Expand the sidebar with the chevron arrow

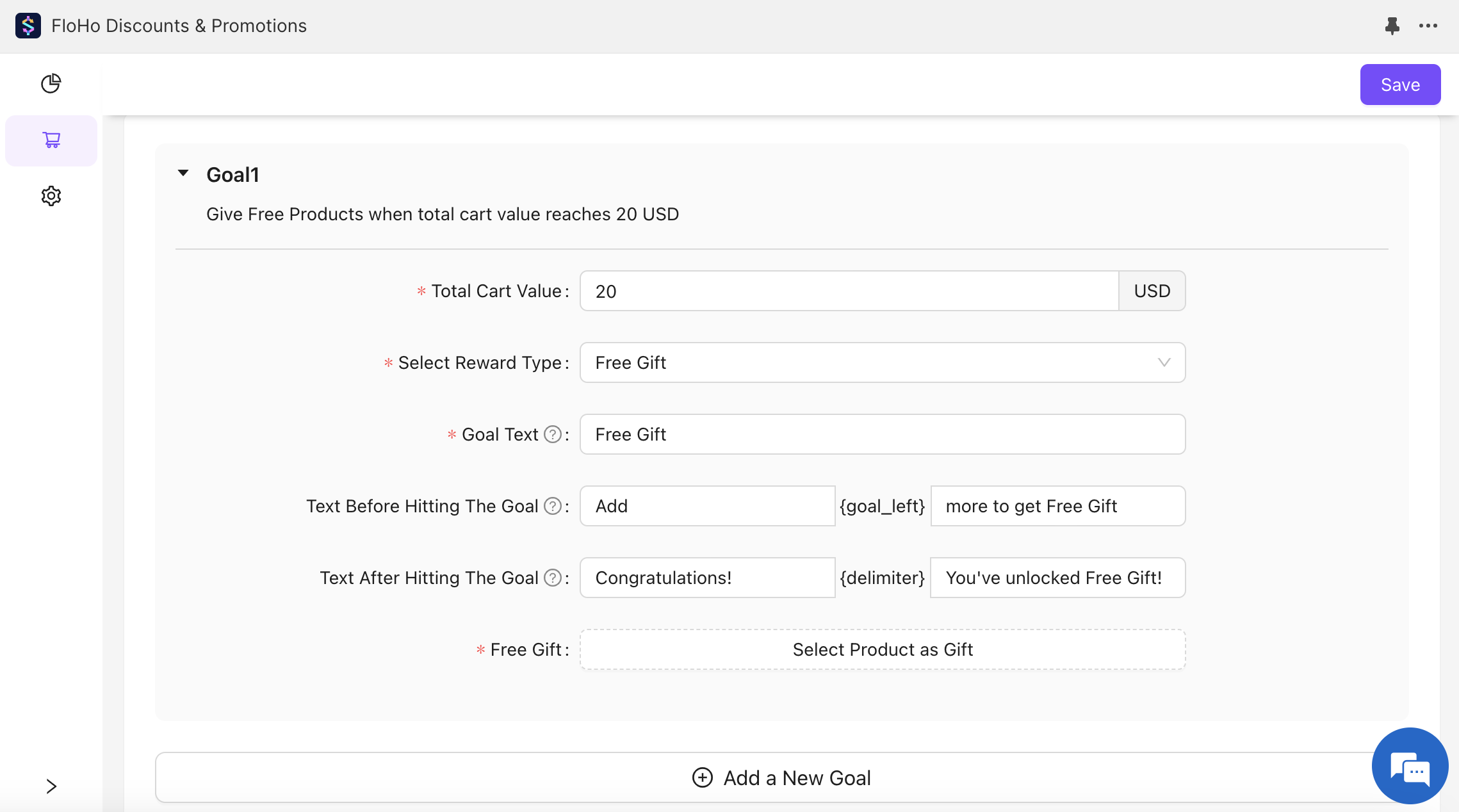(51, 786)
